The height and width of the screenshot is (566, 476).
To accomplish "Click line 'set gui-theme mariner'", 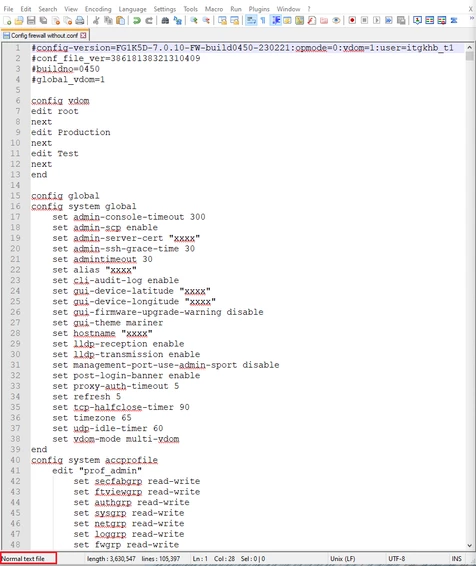I will click(x=108, y=322).
